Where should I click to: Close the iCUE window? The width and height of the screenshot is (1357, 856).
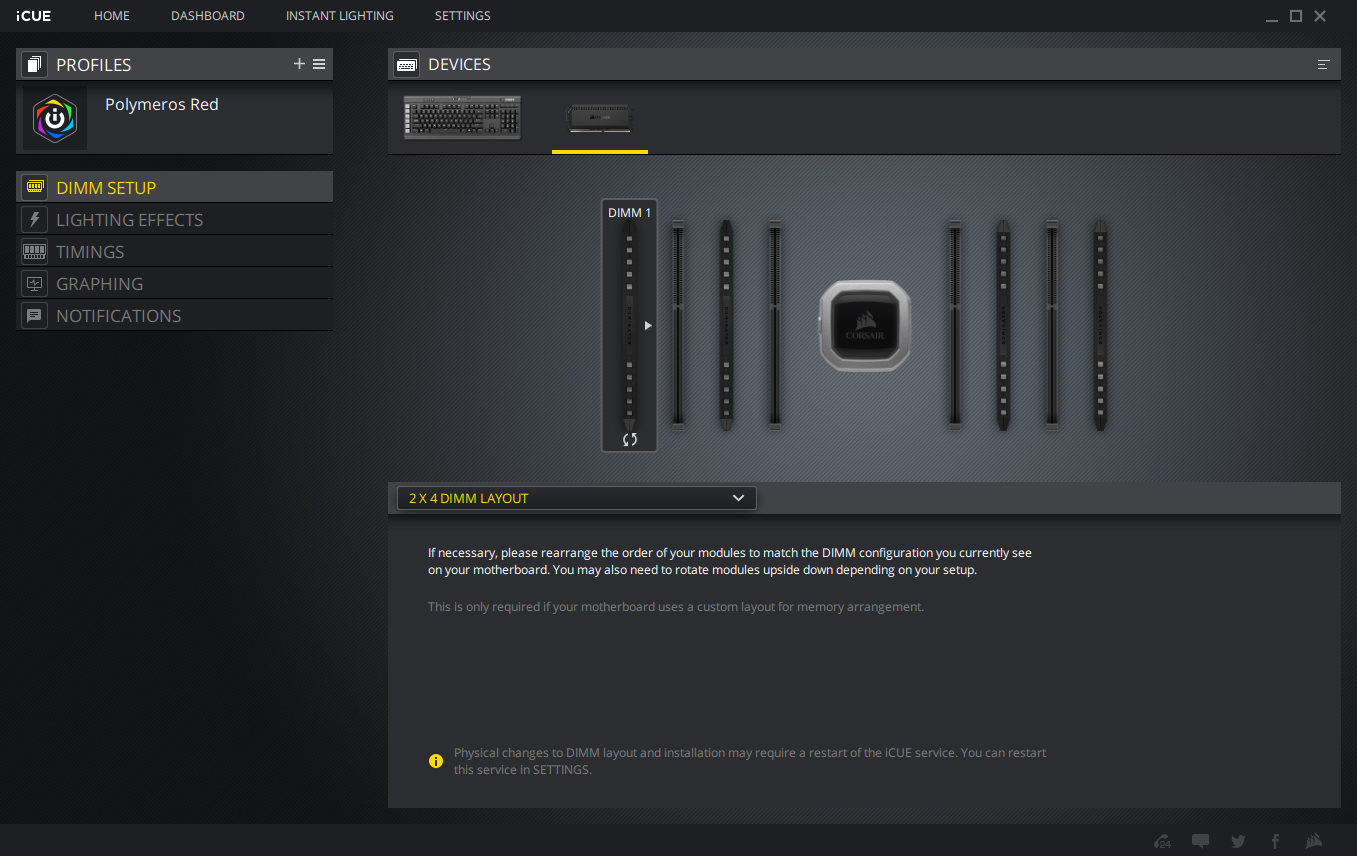coord(1320,16)
